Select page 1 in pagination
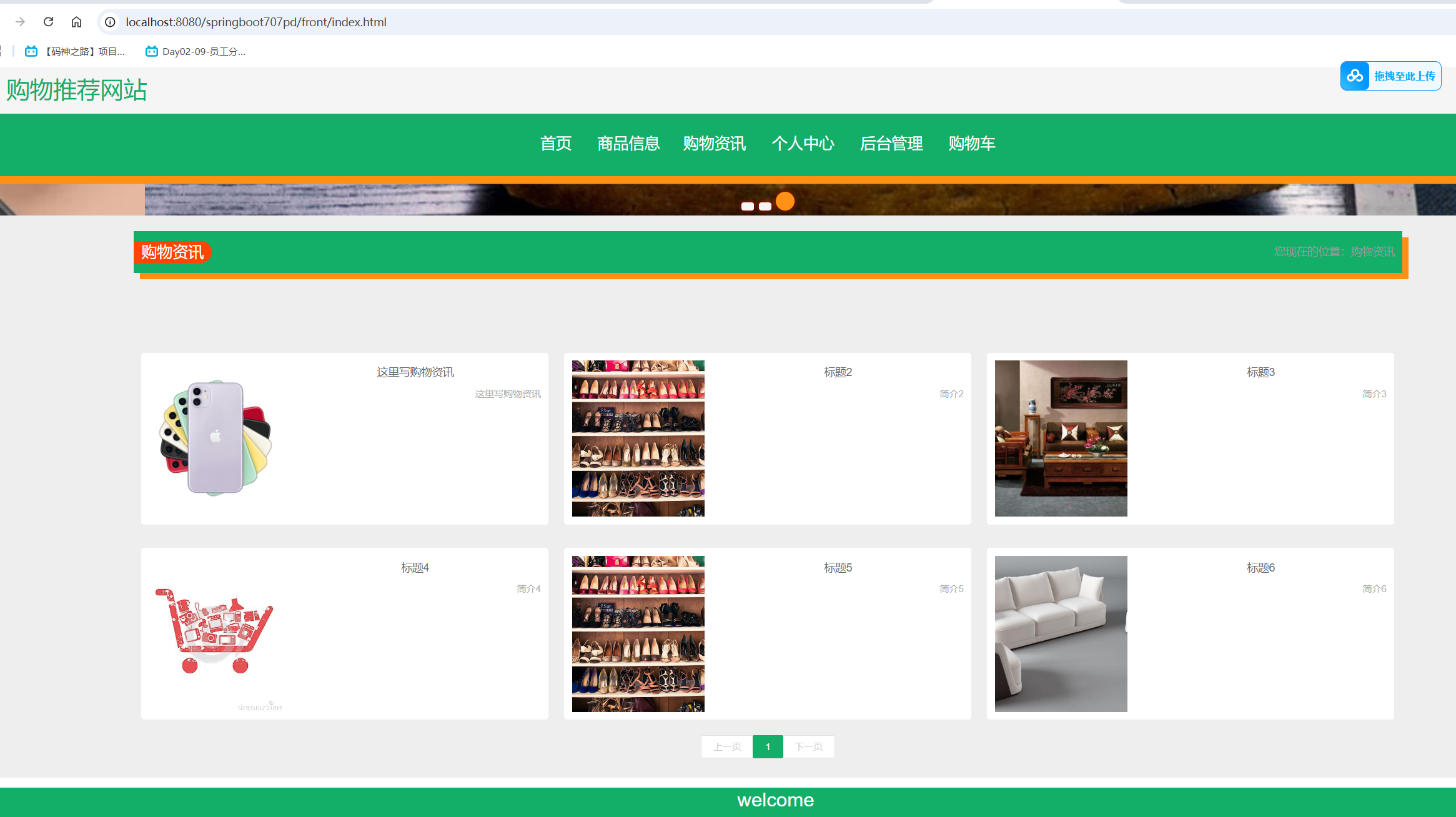 (768, 746)
